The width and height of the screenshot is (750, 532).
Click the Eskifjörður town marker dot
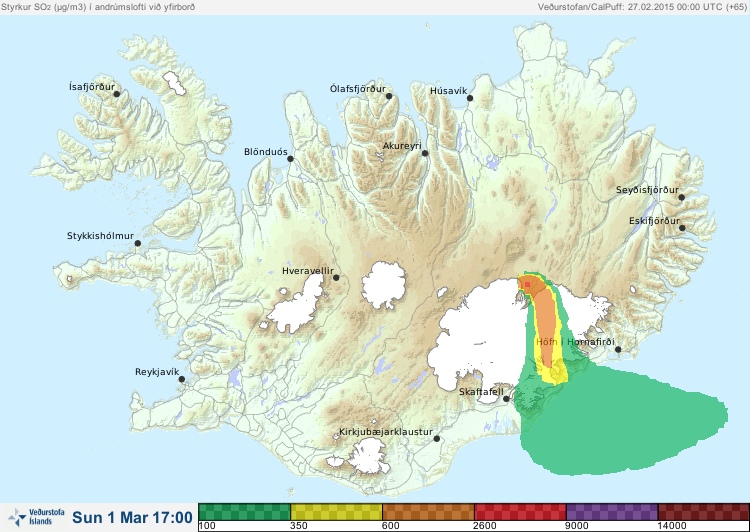[682, 228]
